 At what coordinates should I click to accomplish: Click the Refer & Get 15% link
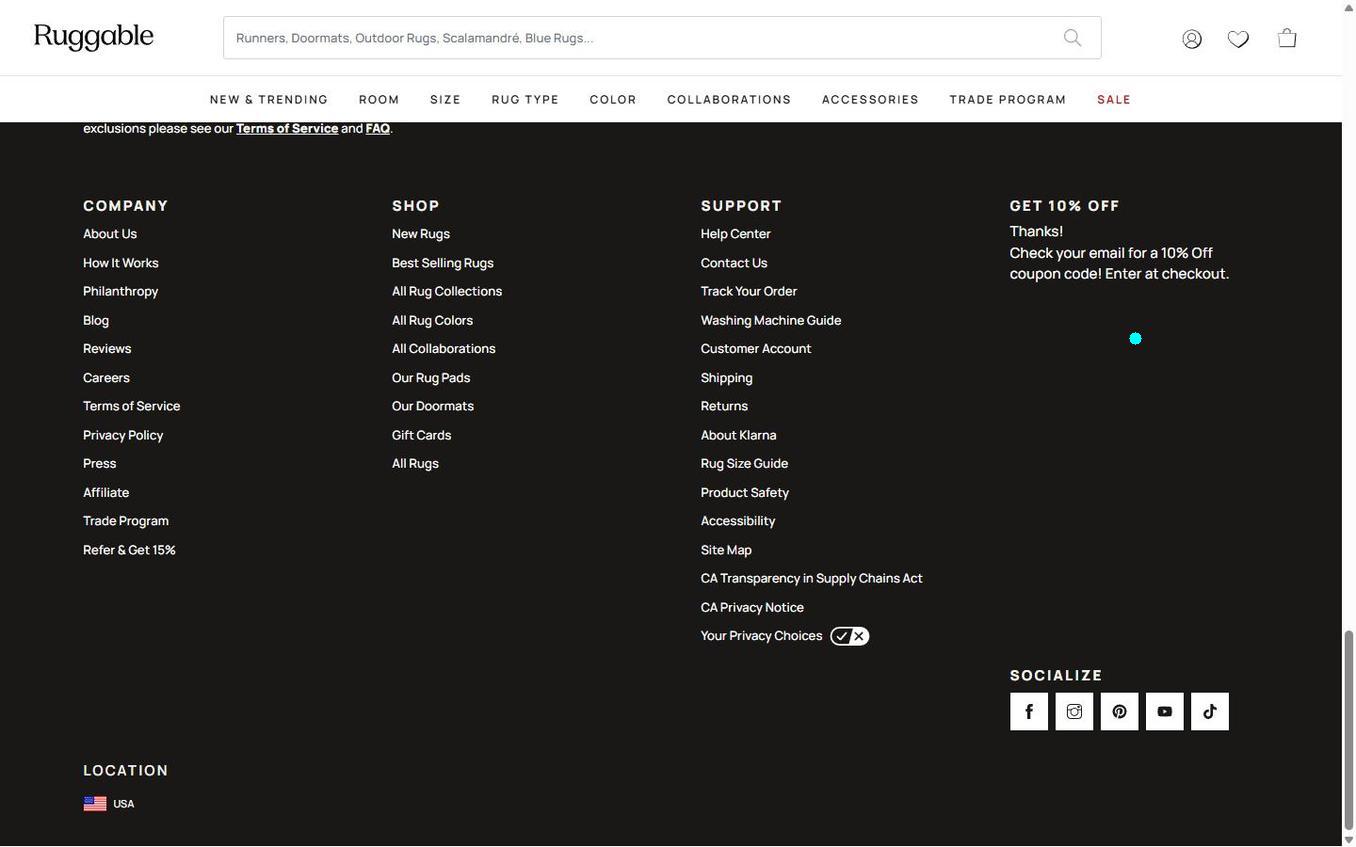tap(129, 549)
